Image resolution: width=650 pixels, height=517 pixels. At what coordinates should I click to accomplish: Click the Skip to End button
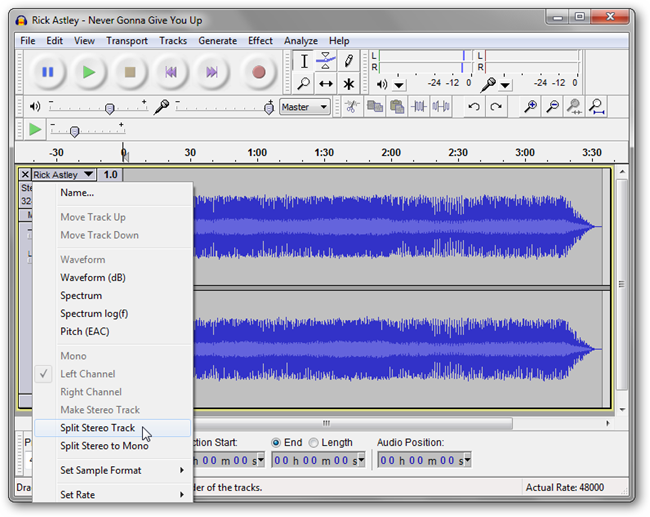tap(212, 72)
